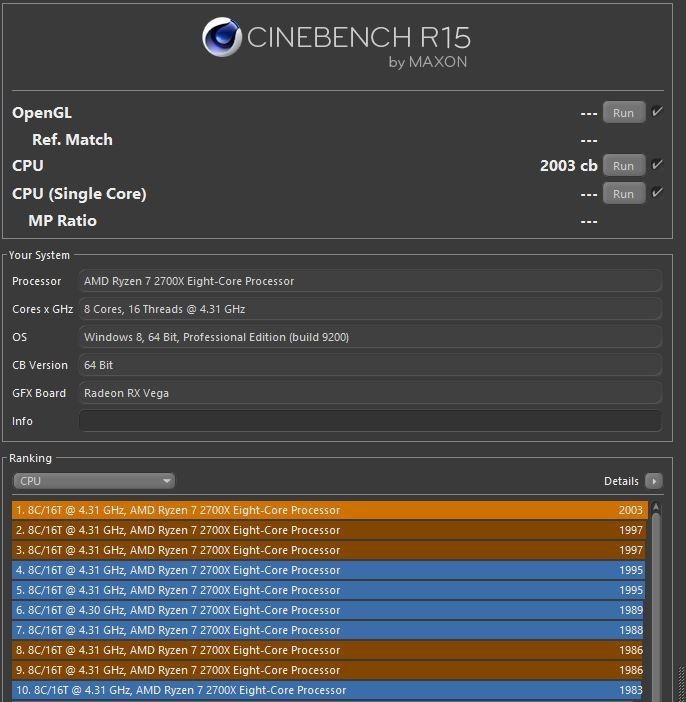The height and width of the screenshot is (702, 686).
Task: Click the Ref. Match label
Action: (x=72, y=140)
